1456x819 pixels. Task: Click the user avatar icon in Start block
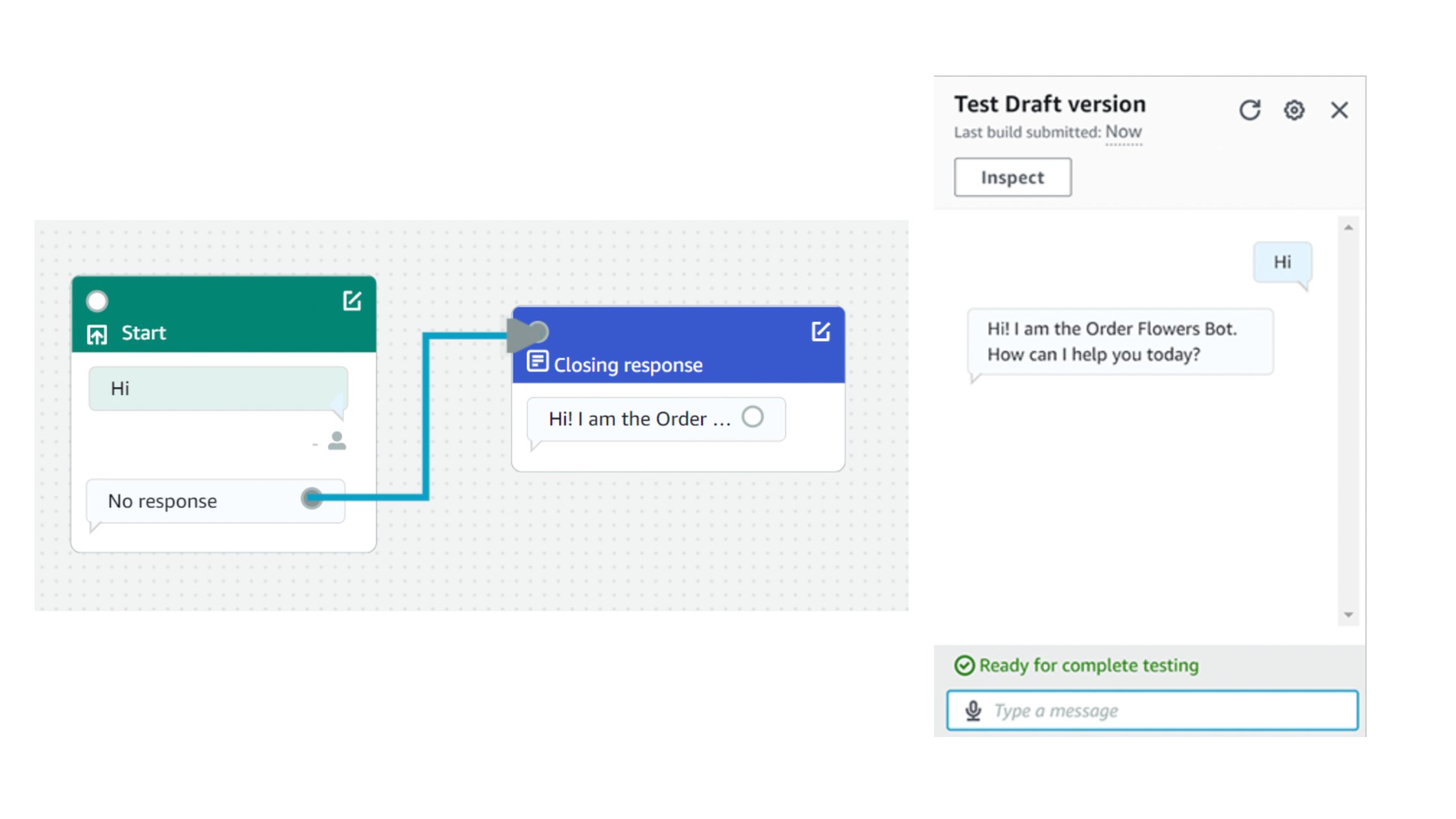tap(337, 441)
